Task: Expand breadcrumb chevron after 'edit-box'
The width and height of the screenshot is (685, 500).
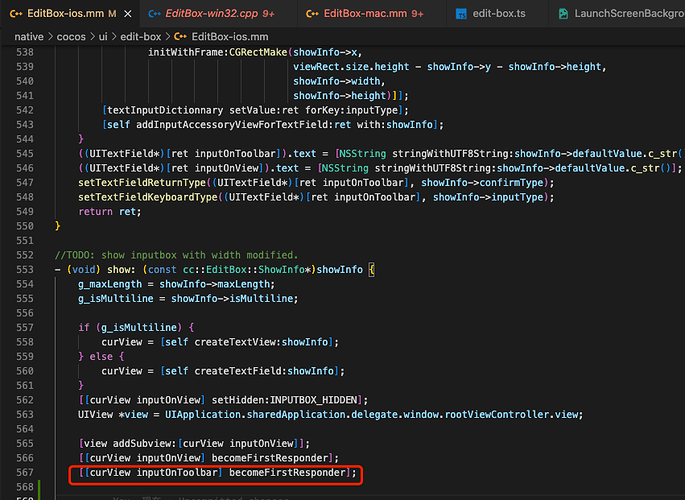Action: click(167, 37)
